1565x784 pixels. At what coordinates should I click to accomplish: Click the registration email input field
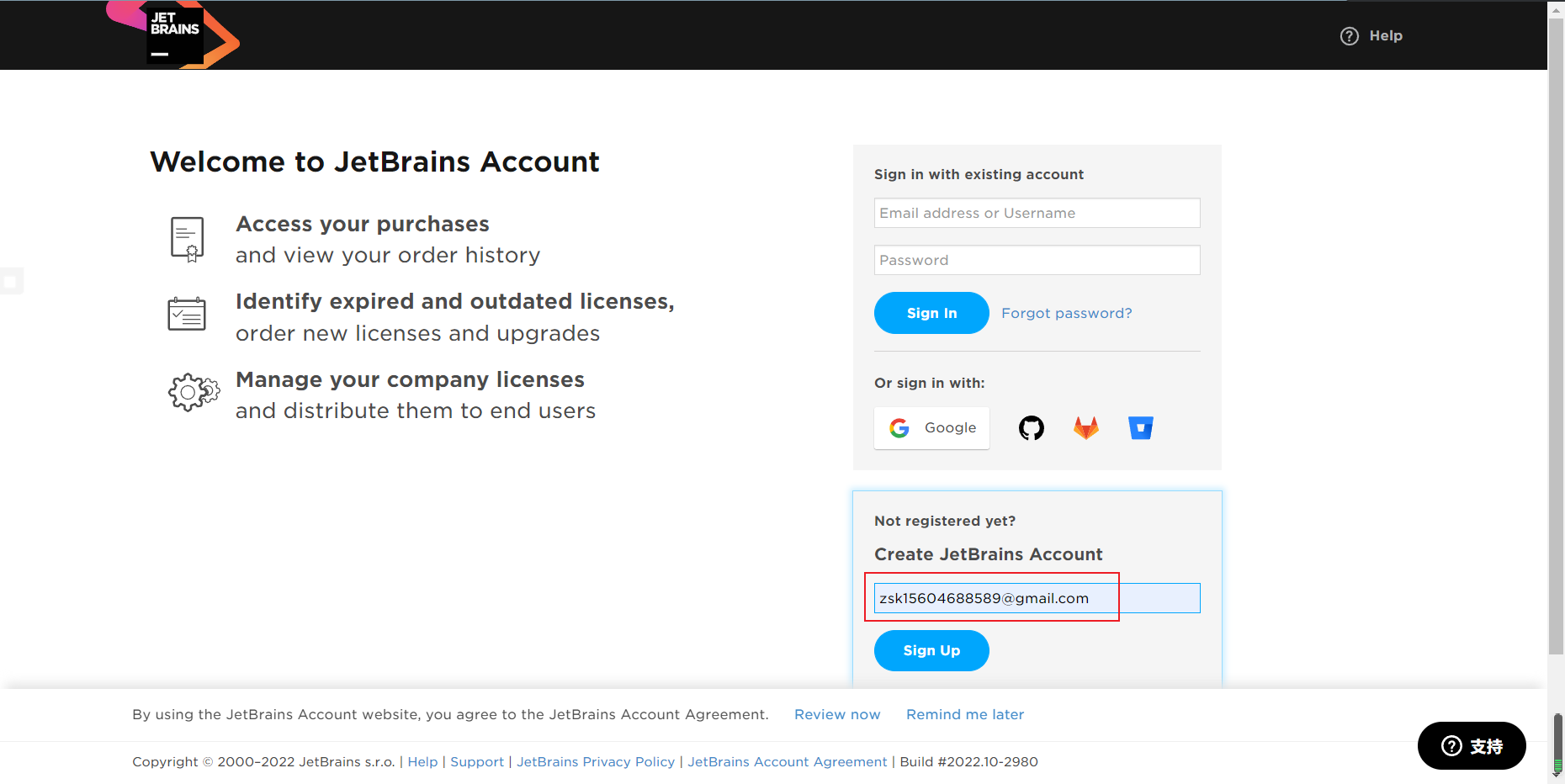[x=1037, y=598]
